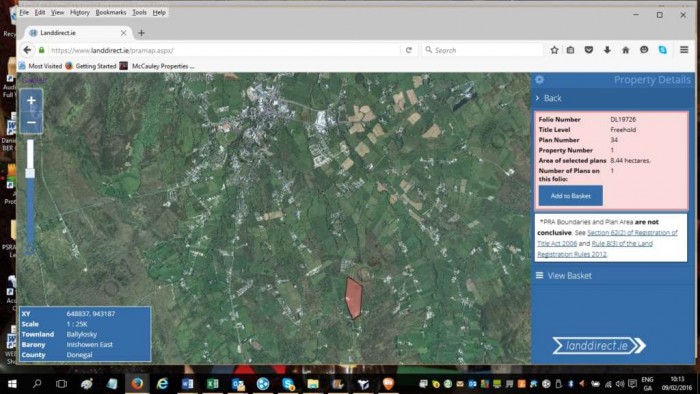
Task: Click the Firefox search input field
Action: pos(482,50)
